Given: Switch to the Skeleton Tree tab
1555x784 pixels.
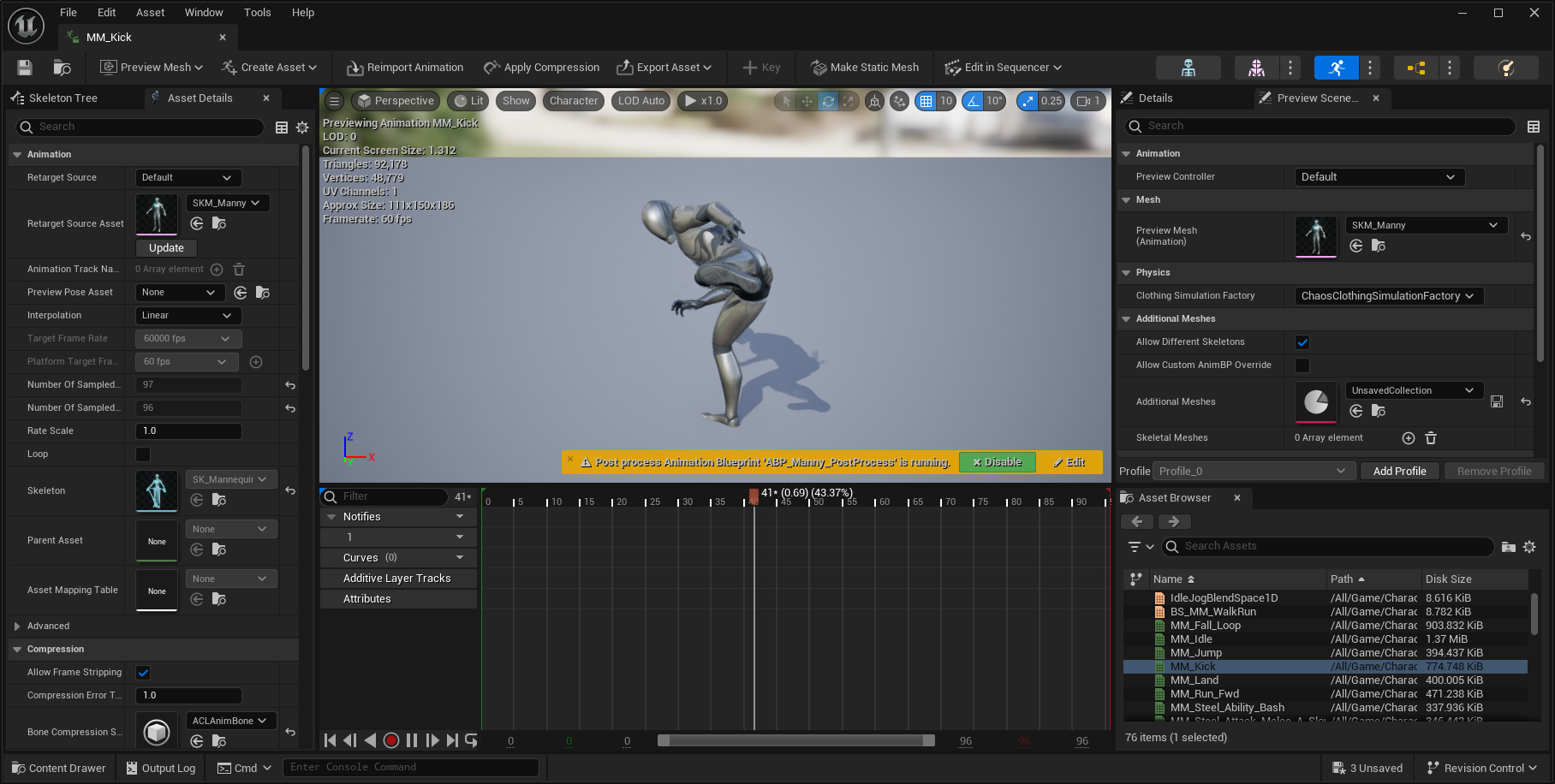Looking at the screenshot, I should point(63,98).
